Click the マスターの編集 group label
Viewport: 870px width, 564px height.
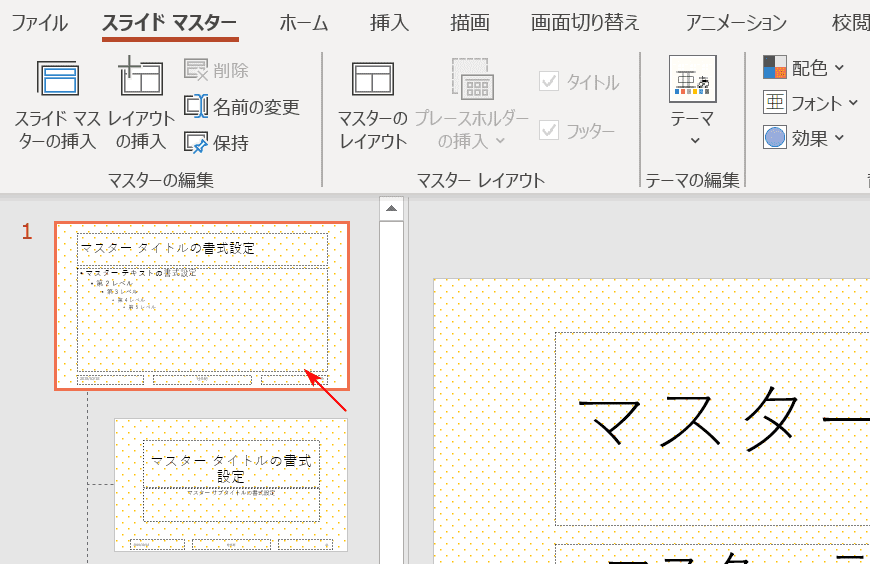[160, 180]
